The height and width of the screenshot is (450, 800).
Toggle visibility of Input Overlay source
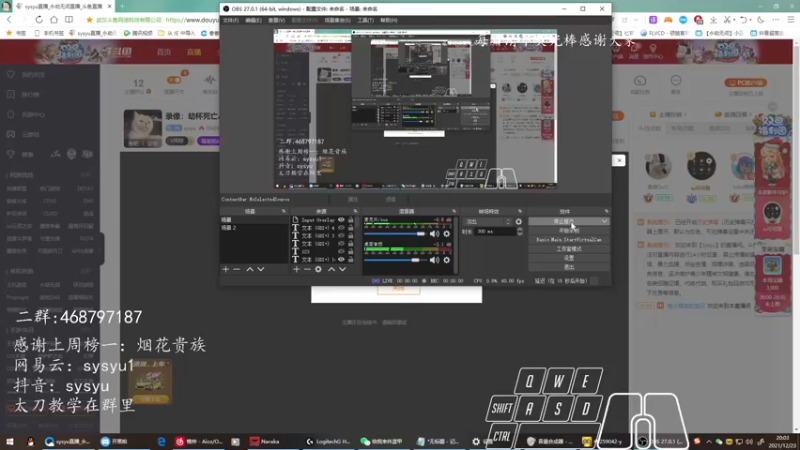tap(341, 220)
